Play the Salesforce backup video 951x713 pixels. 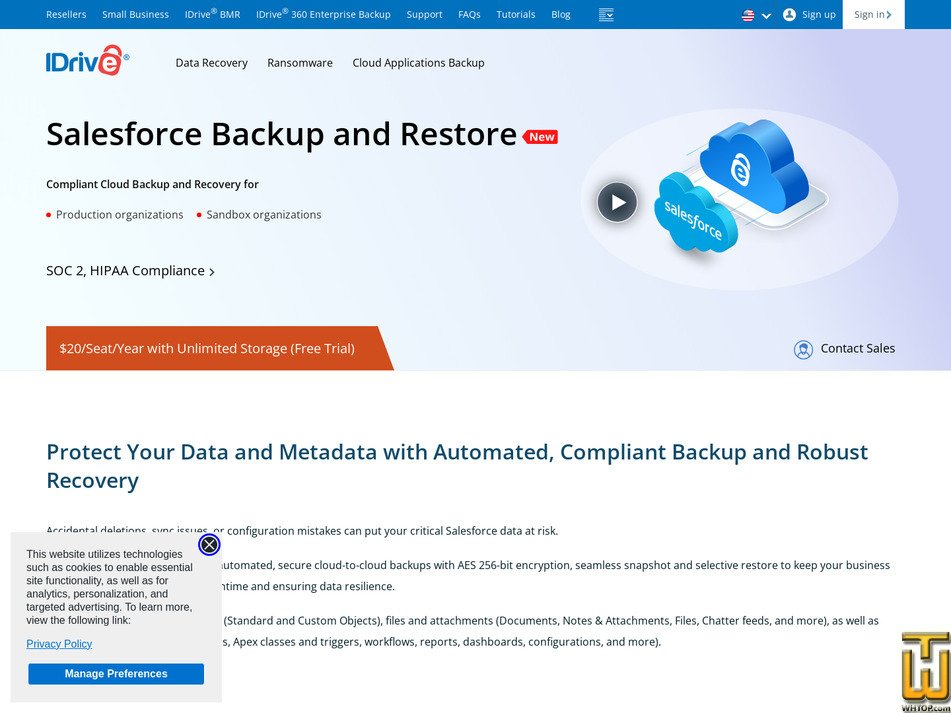617,202
